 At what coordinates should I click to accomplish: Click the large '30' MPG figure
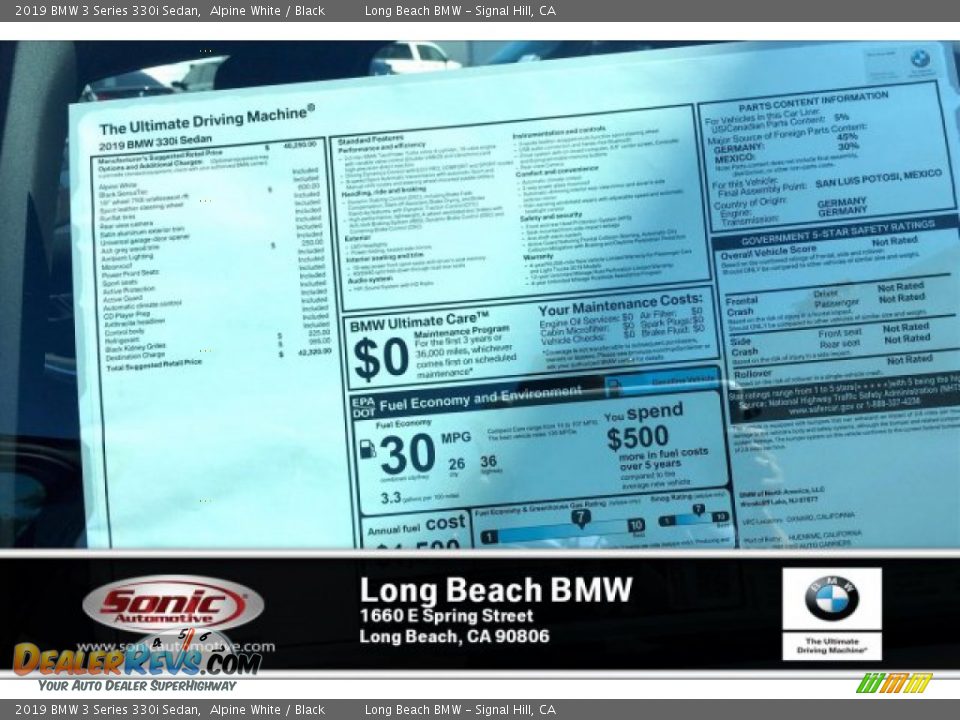[x=407, y=454]
